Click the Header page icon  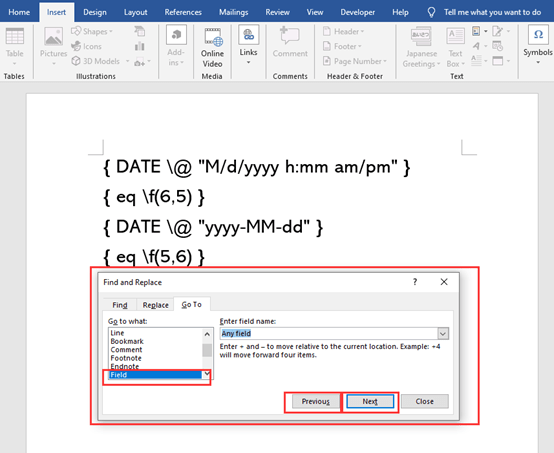point(327,31)
